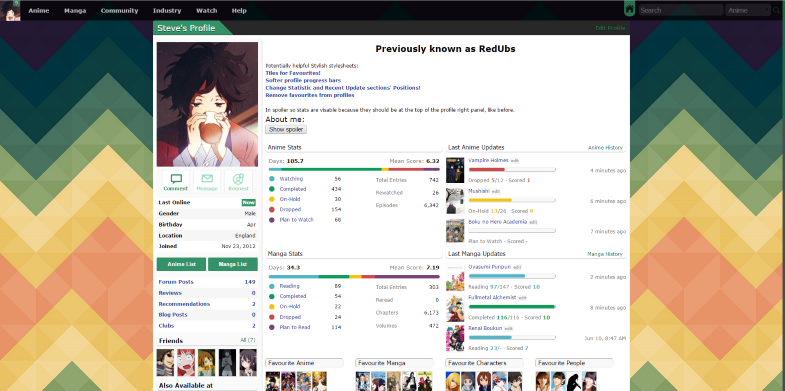Screen dimensions: 785x391
Task: Click Recommendations link
Action: pyautogui.click(x=184, y=304)
